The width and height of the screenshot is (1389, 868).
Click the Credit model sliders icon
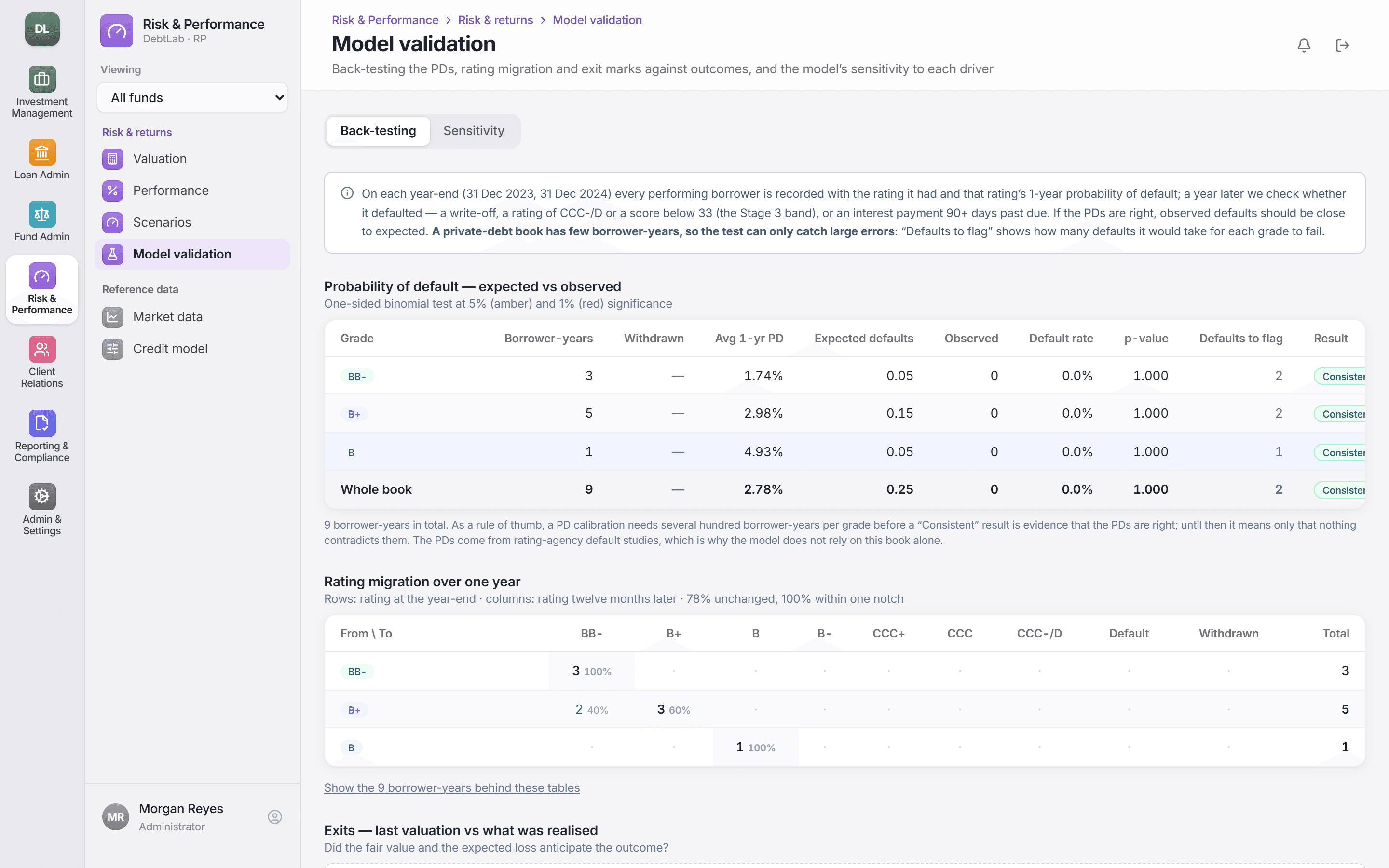pos(112,349)
